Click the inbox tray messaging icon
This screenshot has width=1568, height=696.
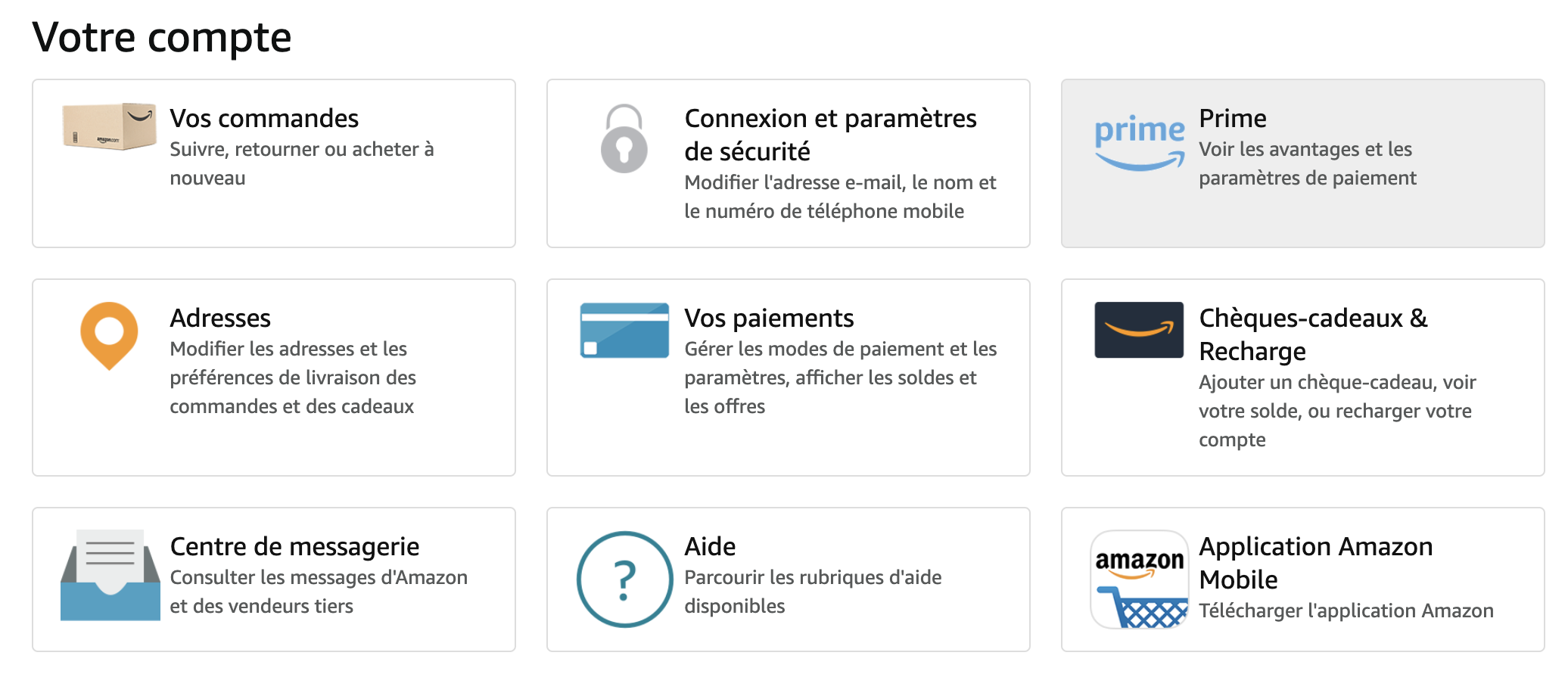tap(110, 575)
